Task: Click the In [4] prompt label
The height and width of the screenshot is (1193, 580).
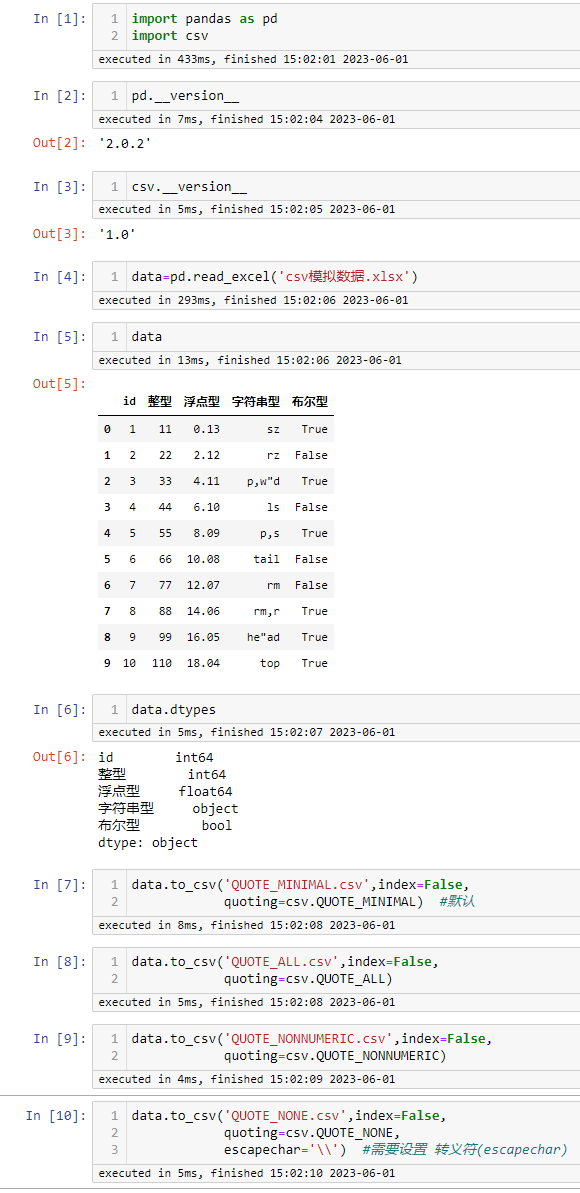Action: tap(59, 277)
